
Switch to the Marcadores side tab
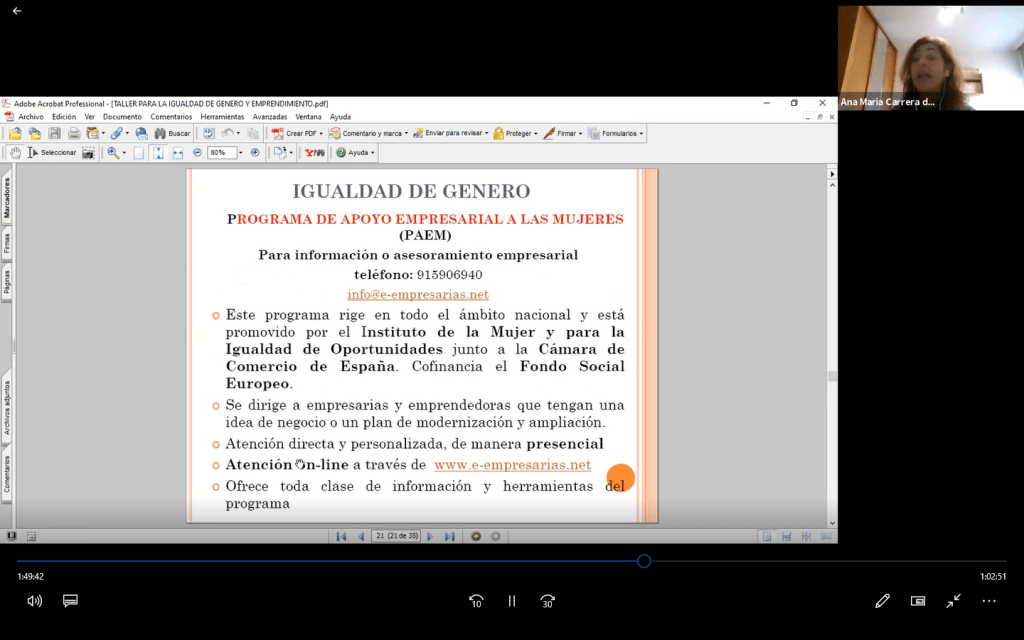pyautogui.click(x=7, y=198)
